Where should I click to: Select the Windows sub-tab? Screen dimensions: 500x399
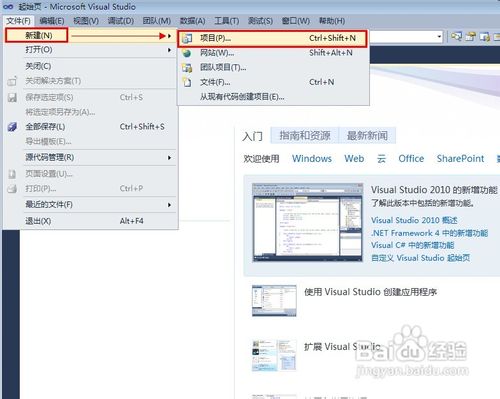(x=312, y=159)
